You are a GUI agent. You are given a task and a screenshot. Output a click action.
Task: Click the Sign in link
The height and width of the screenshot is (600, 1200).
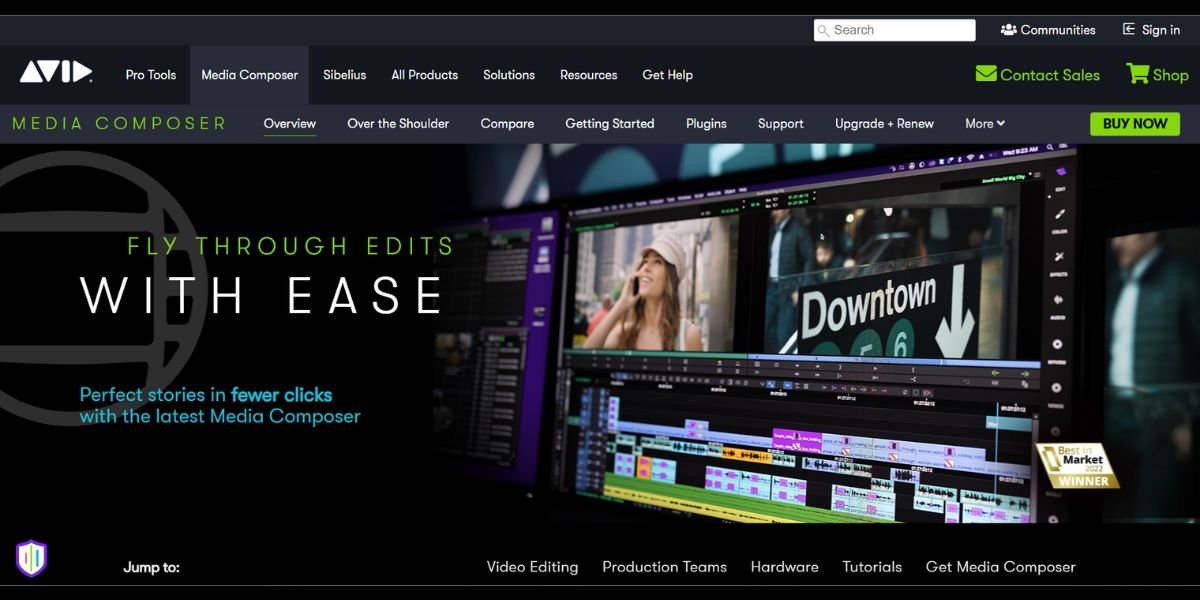point(1161,30)
